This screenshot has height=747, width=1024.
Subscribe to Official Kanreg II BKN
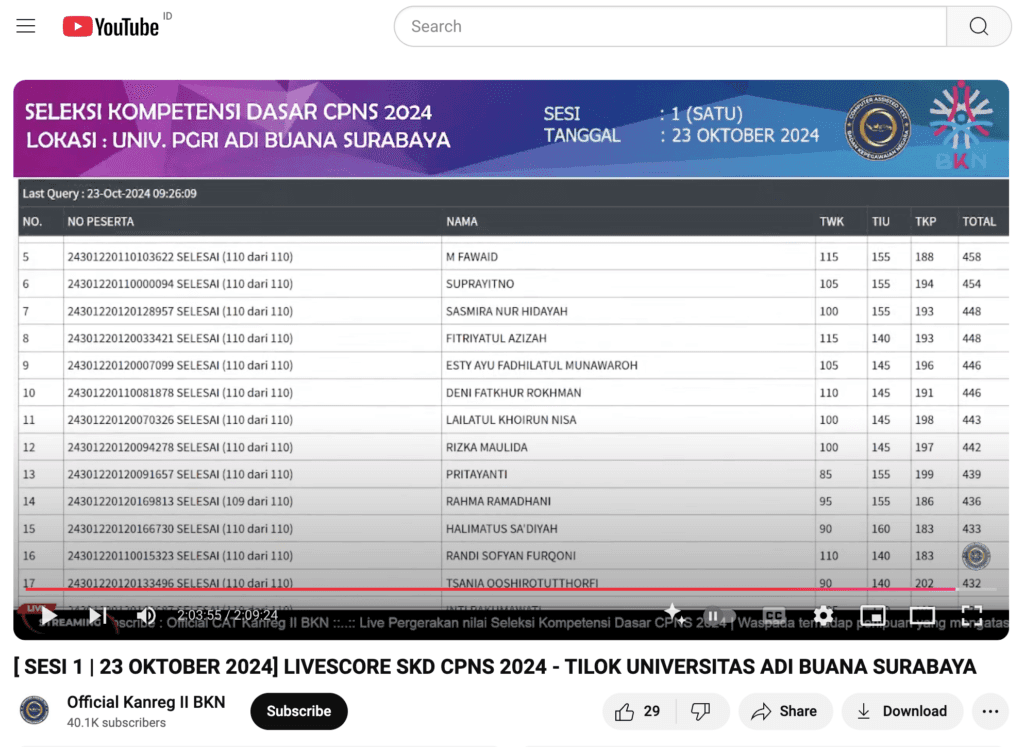tap(298, 711)
